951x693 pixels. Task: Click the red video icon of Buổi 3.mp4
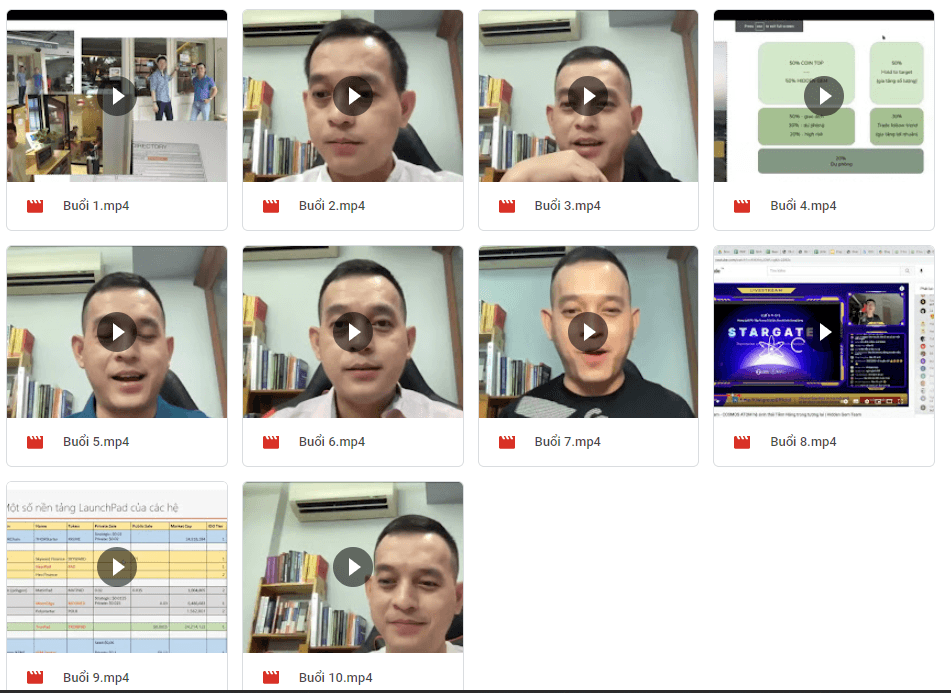pyautogui.click(x=507, y=206)
